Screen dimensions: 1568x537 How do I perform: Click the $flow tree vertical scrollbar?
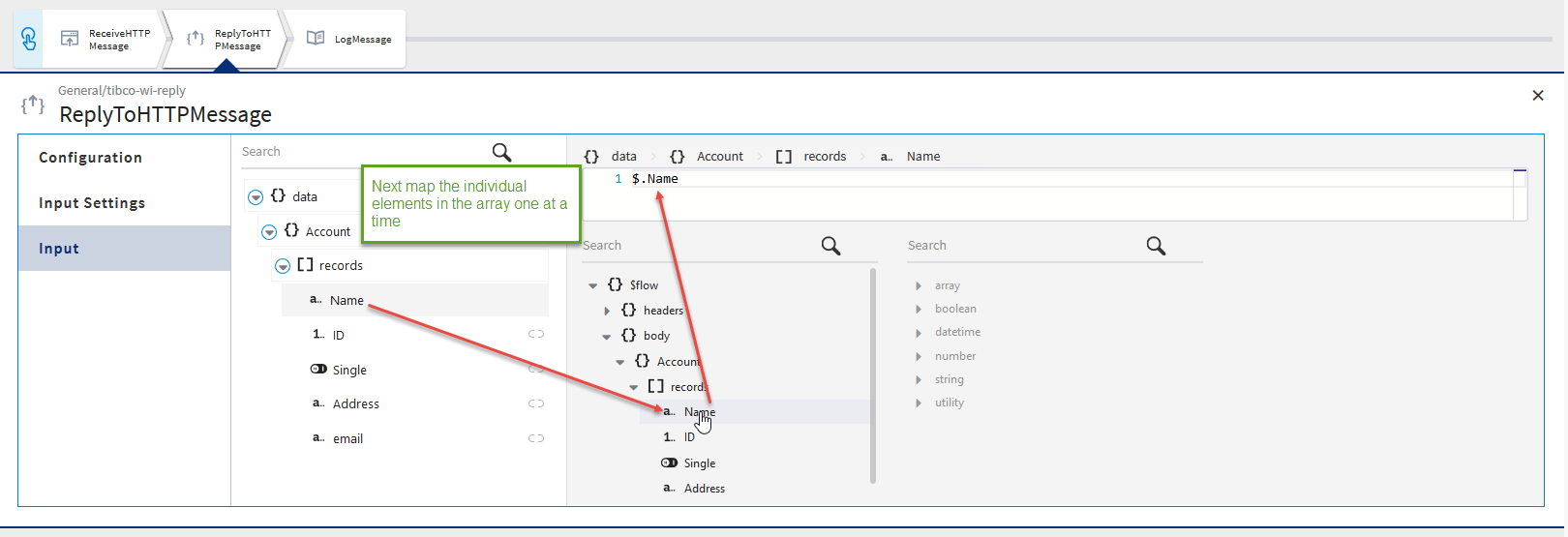[873, 375]
